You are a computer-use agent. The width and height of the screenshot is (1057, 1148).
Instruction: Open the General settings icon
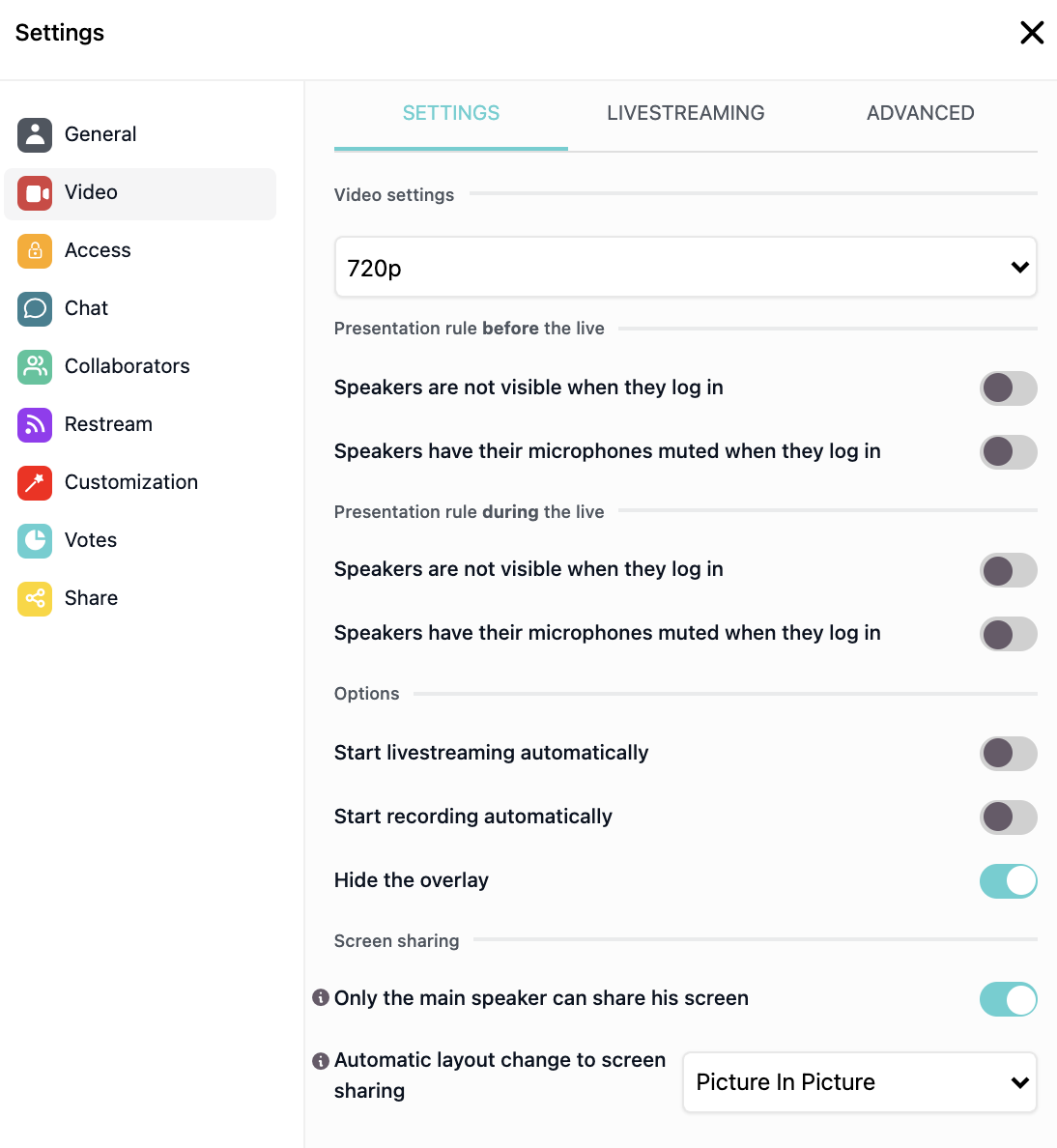(x=35, y=134)
